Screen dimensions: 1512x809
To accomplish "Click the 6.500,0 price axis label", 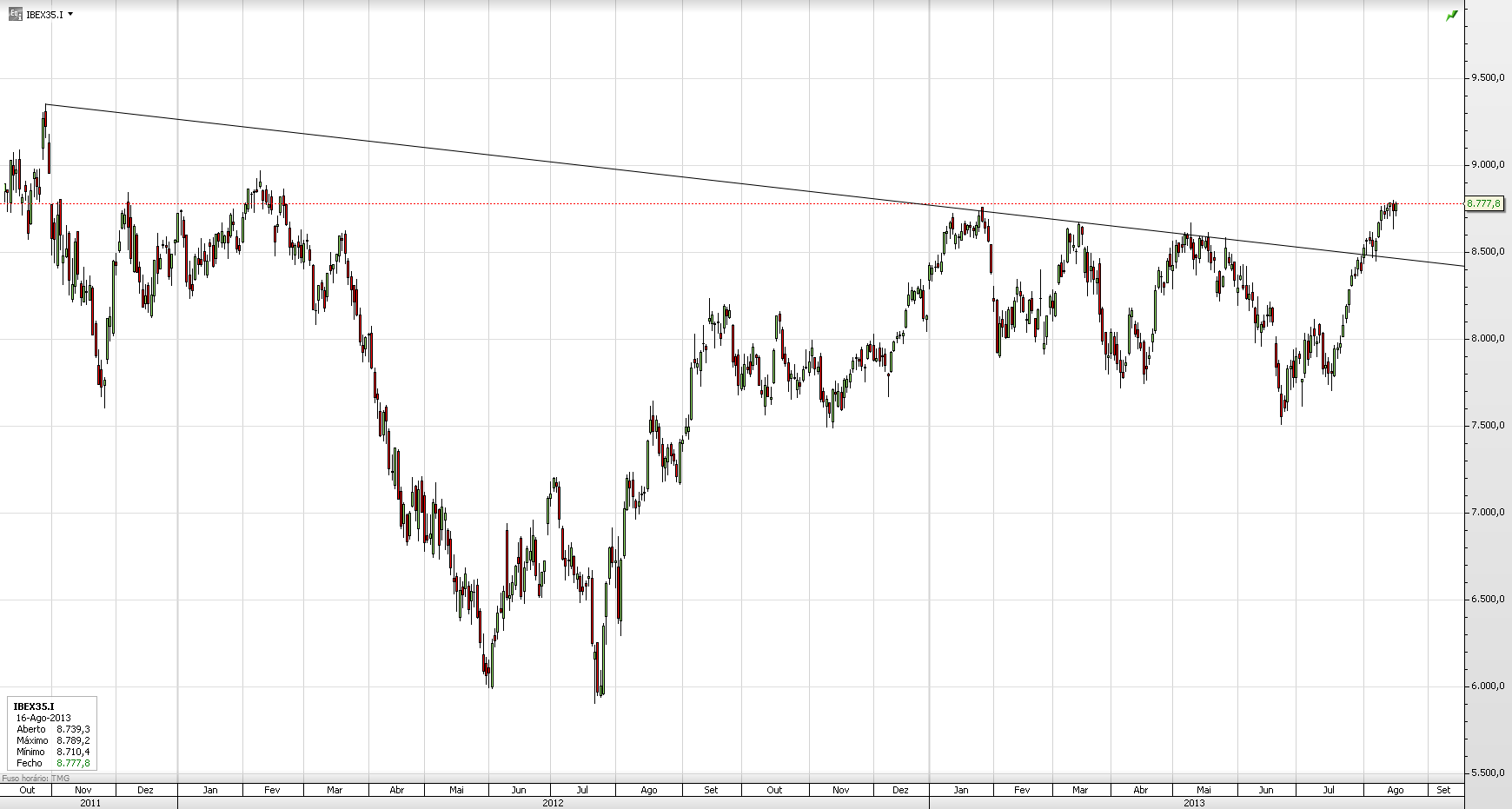I will 1487,600.
